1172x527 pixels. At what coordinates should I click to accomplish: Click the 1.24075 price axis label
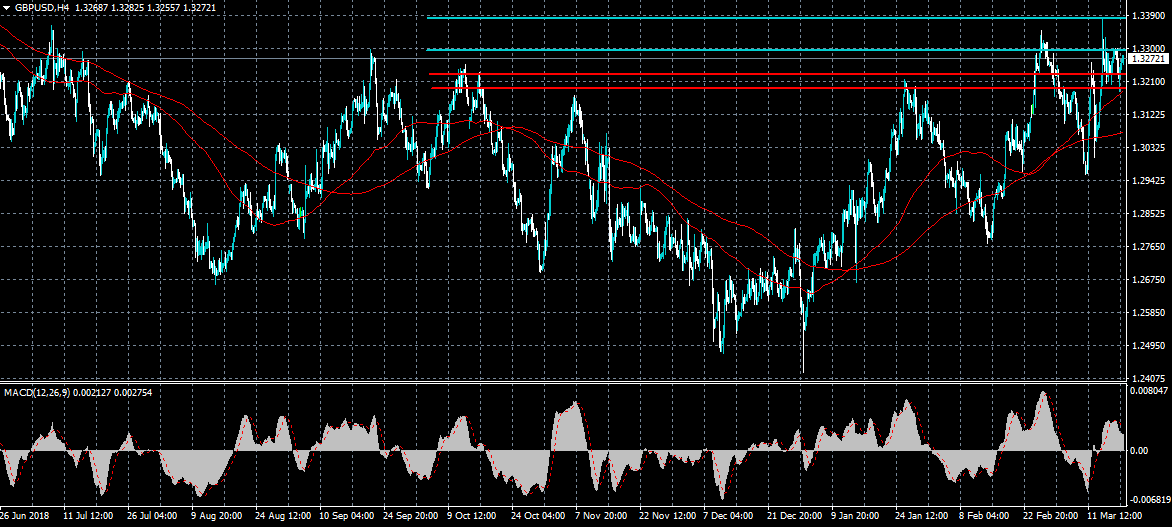pos(1148,379)
